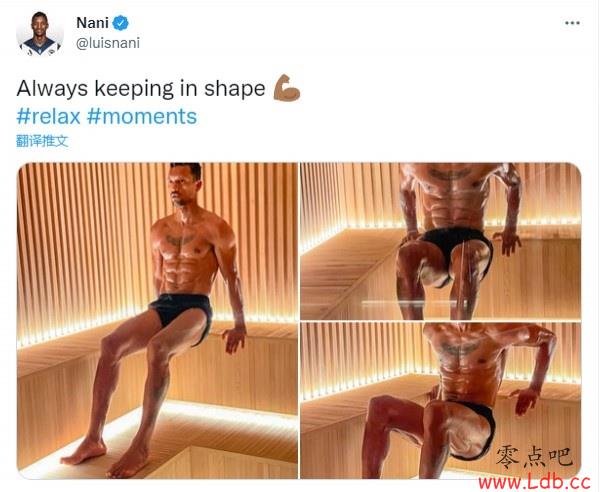The width and height of the screenshot is (600, 492).
Task: Open the @luisnani handle
Action: (108, 43)
